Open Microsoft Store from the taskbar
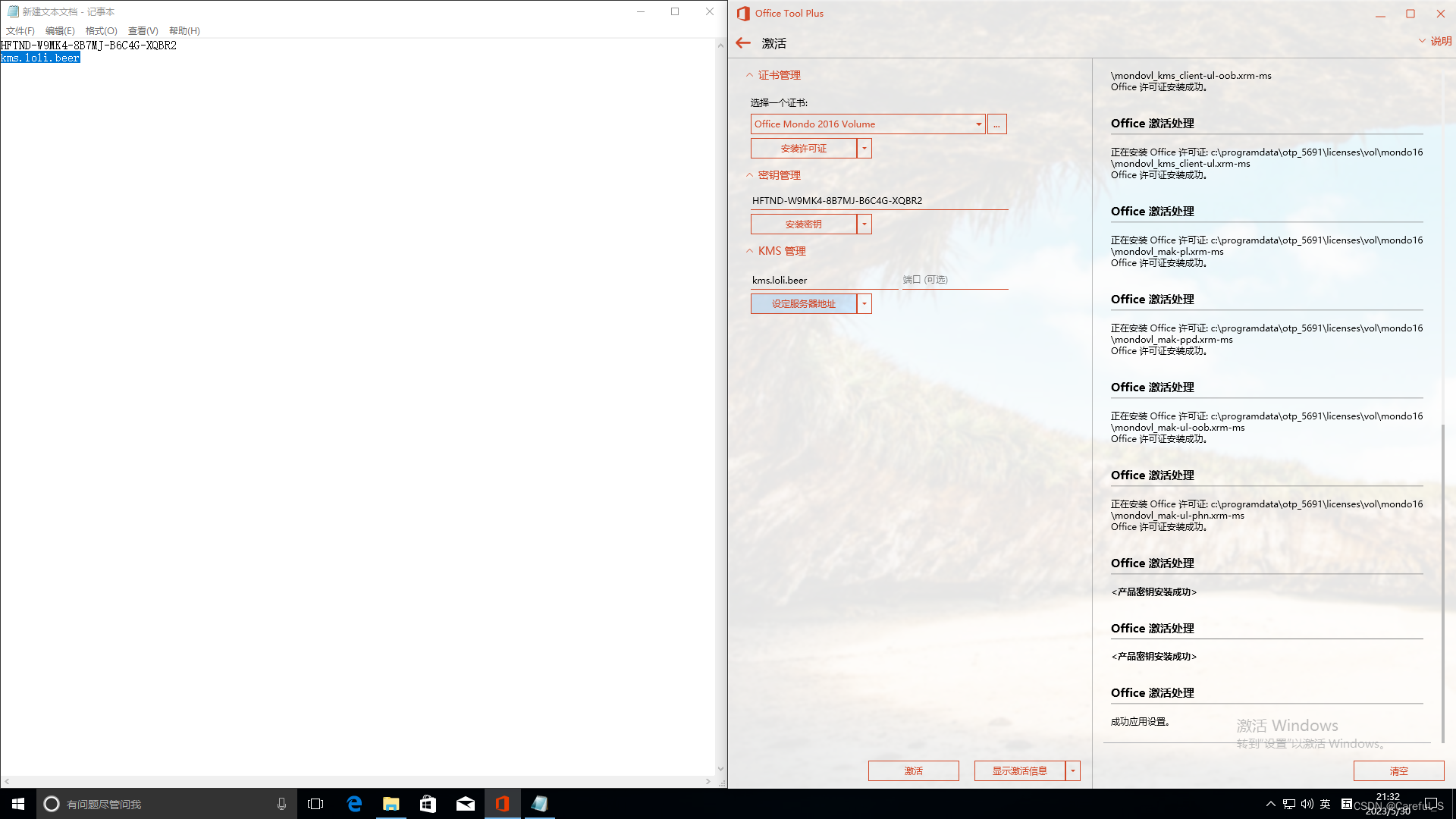The width and height of the screenshot is (1456, 819). (428, 804)
